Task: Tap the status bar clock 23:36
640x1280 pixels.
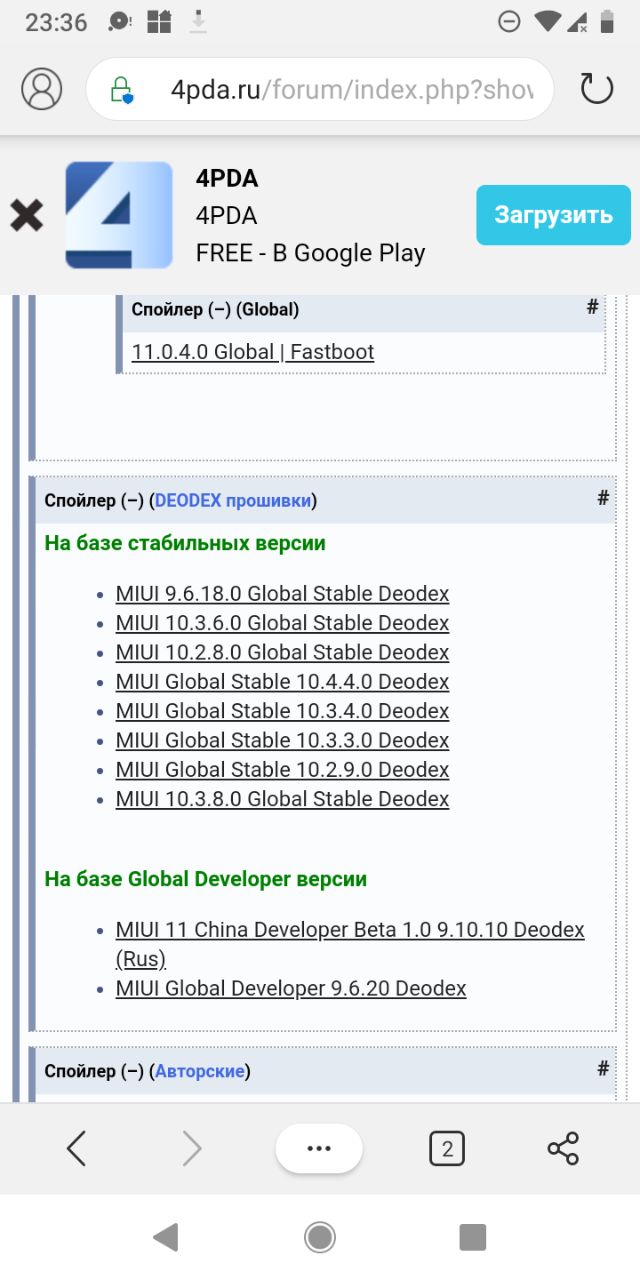Action: [x=56, y=22]
